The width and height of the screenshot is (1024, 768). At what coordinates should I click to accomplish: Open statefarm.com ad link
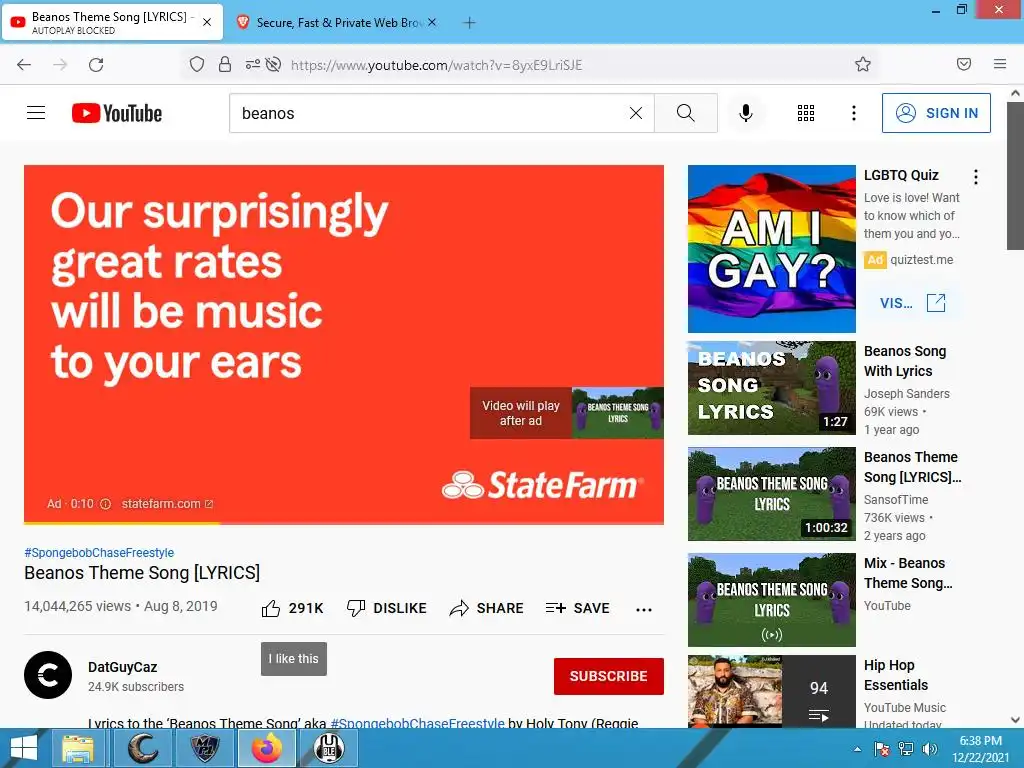[x=167, y=504]
